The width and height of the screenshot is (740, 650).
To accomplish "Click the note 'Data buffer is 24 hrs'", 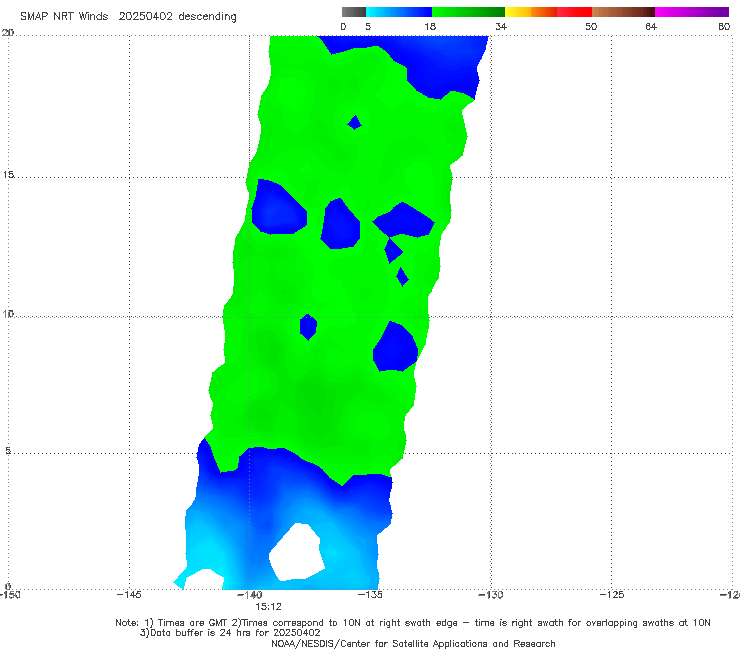I will (x=200, y=633).
